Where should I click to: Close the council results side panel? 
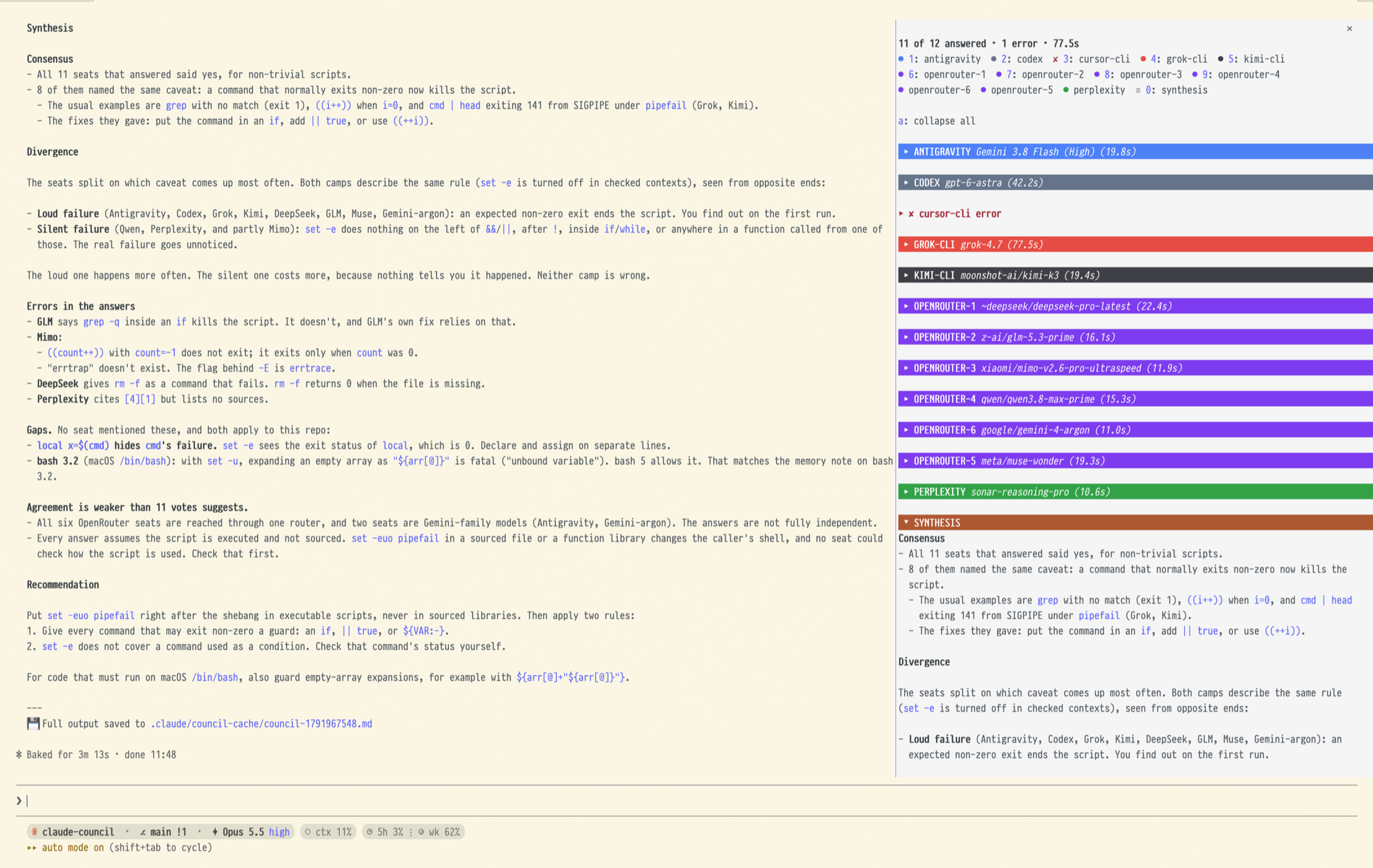coord(1349,29)
